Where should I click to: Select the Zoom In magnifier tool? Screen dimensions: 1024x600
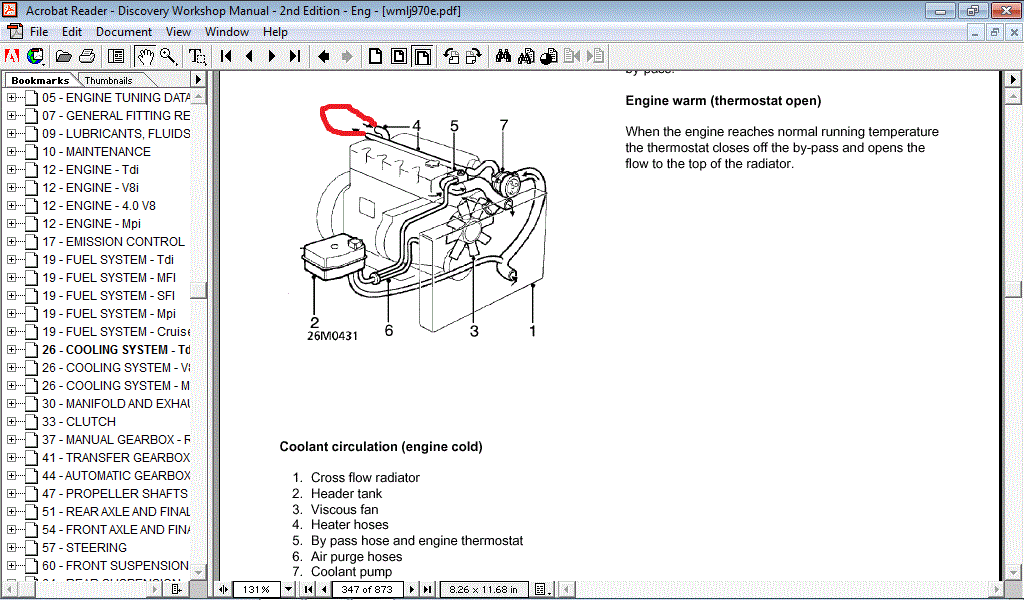click(x=168, y=56)
